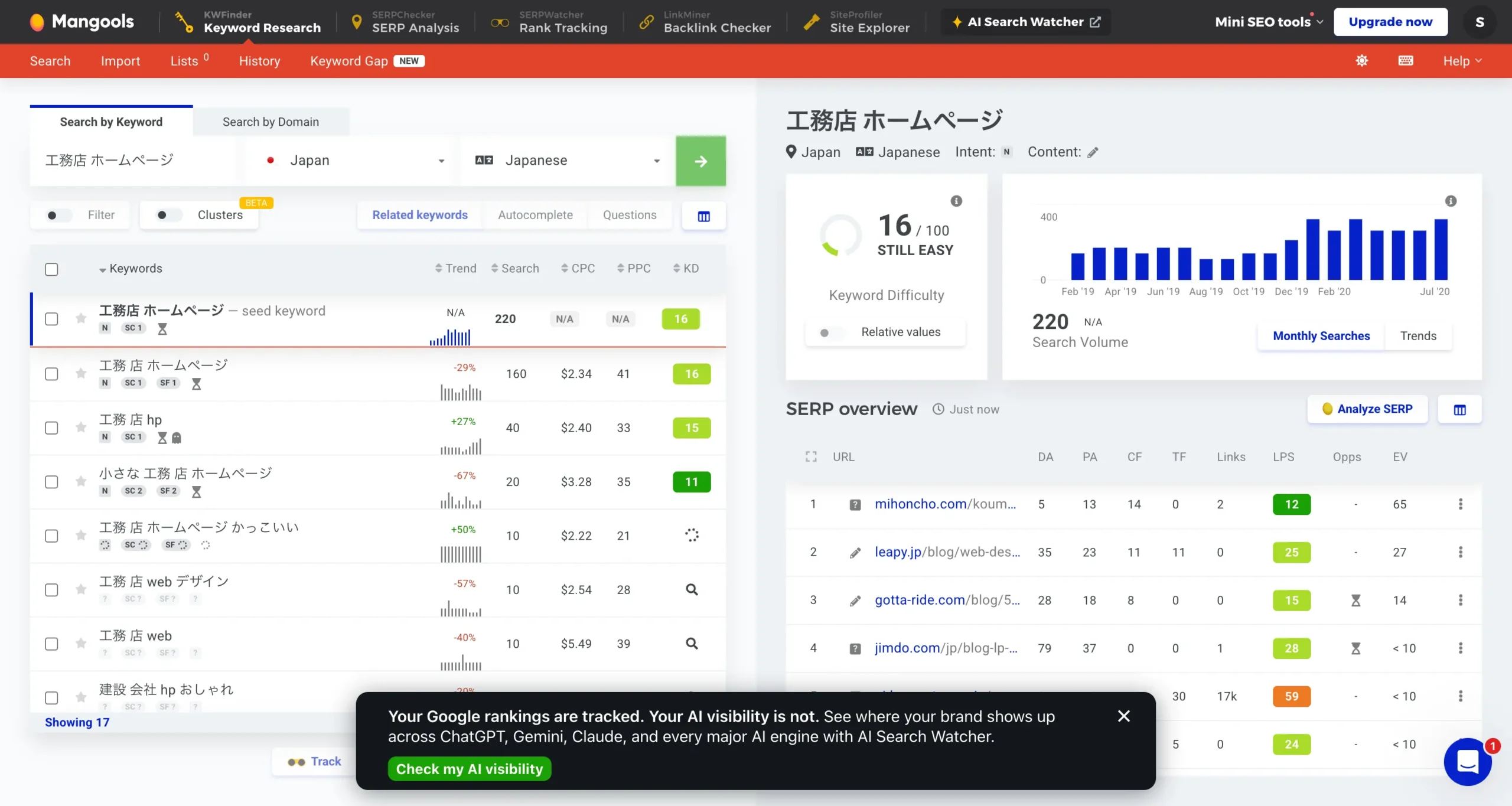Expand the SERP overview fullscreen icon
Viewport: 1512px width, 806px height.
coord(811,456)
